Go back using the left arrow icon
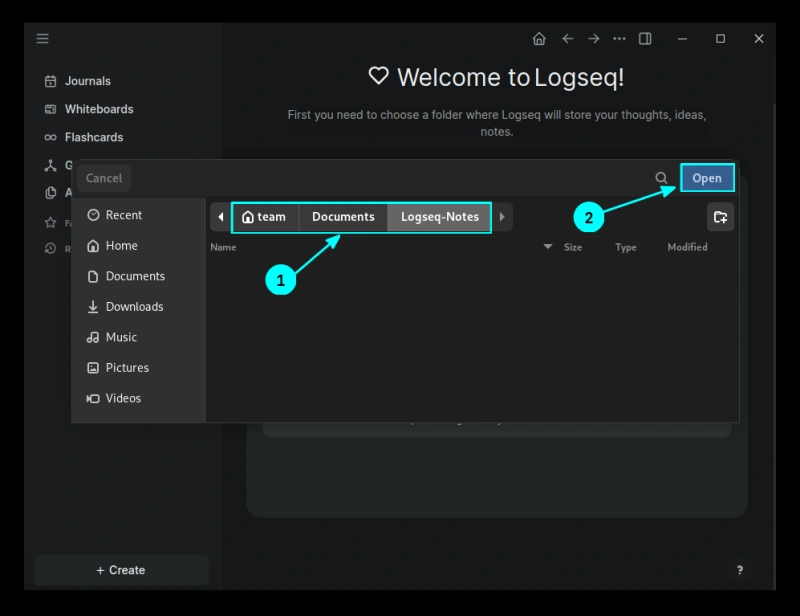Viewport: 800px width, 616px height. [567, 39]
